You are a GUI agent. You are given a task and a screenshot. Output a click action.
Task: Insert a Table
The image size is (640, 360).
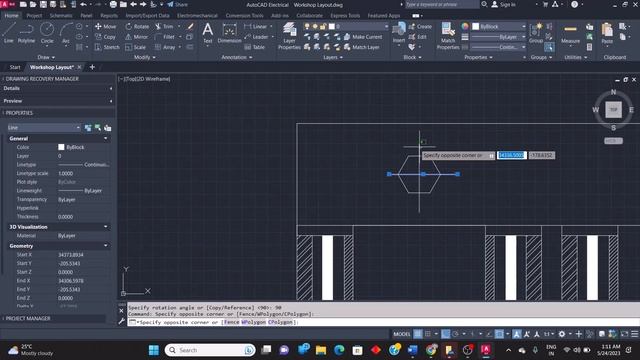point(255,47)
